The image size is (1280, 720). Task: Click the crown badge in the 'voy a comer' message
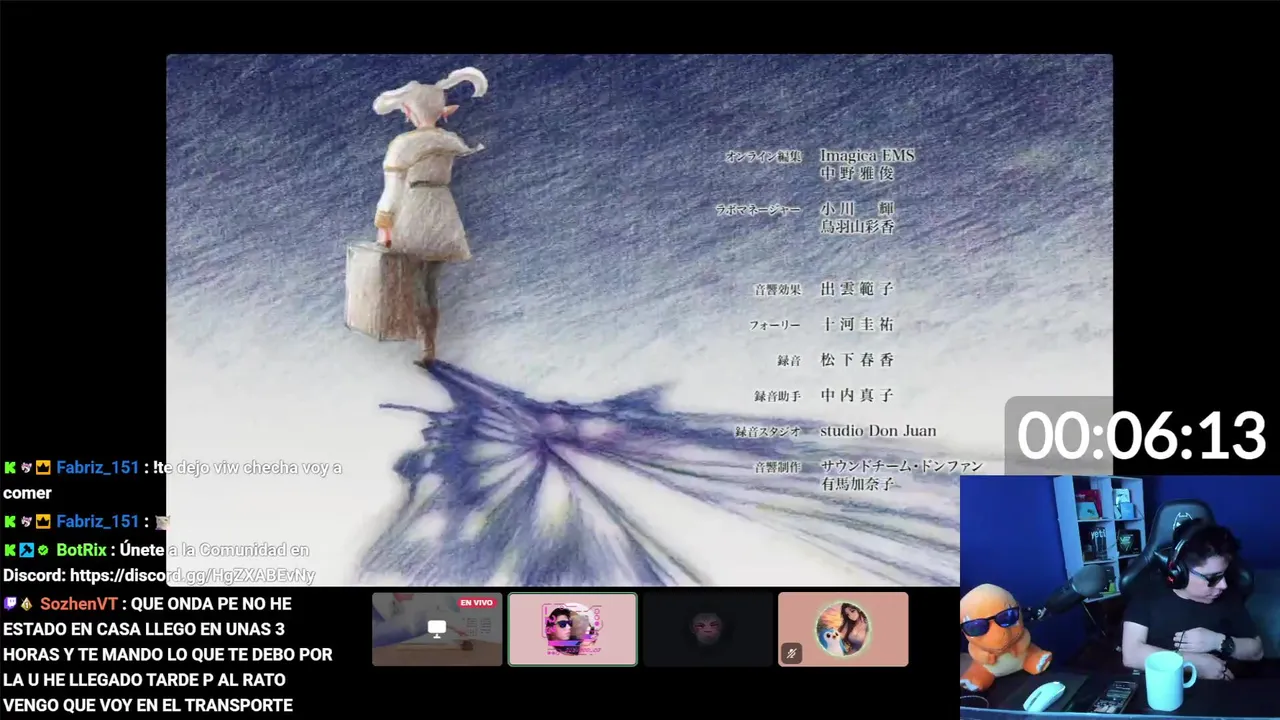(x=43, y=467)
